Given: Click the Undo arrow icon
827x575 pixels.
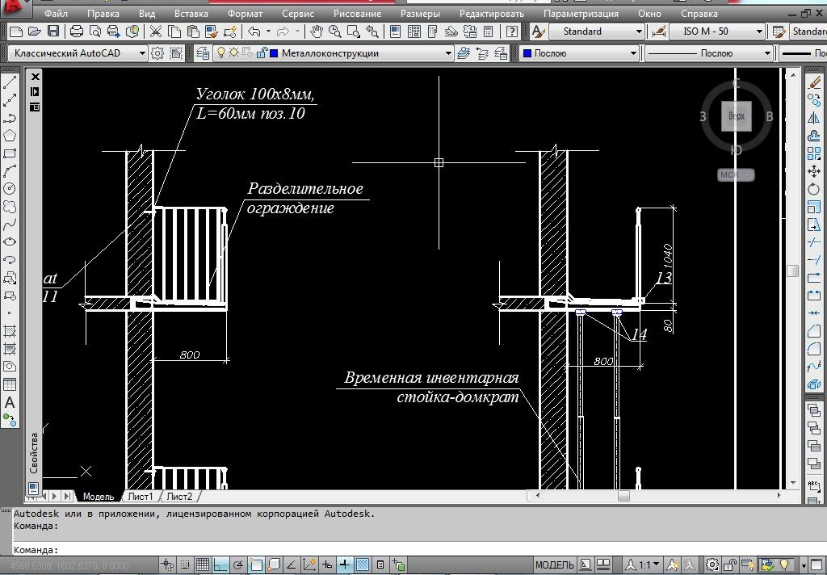Looking at the screenshot, I should (x=254, y=32).
